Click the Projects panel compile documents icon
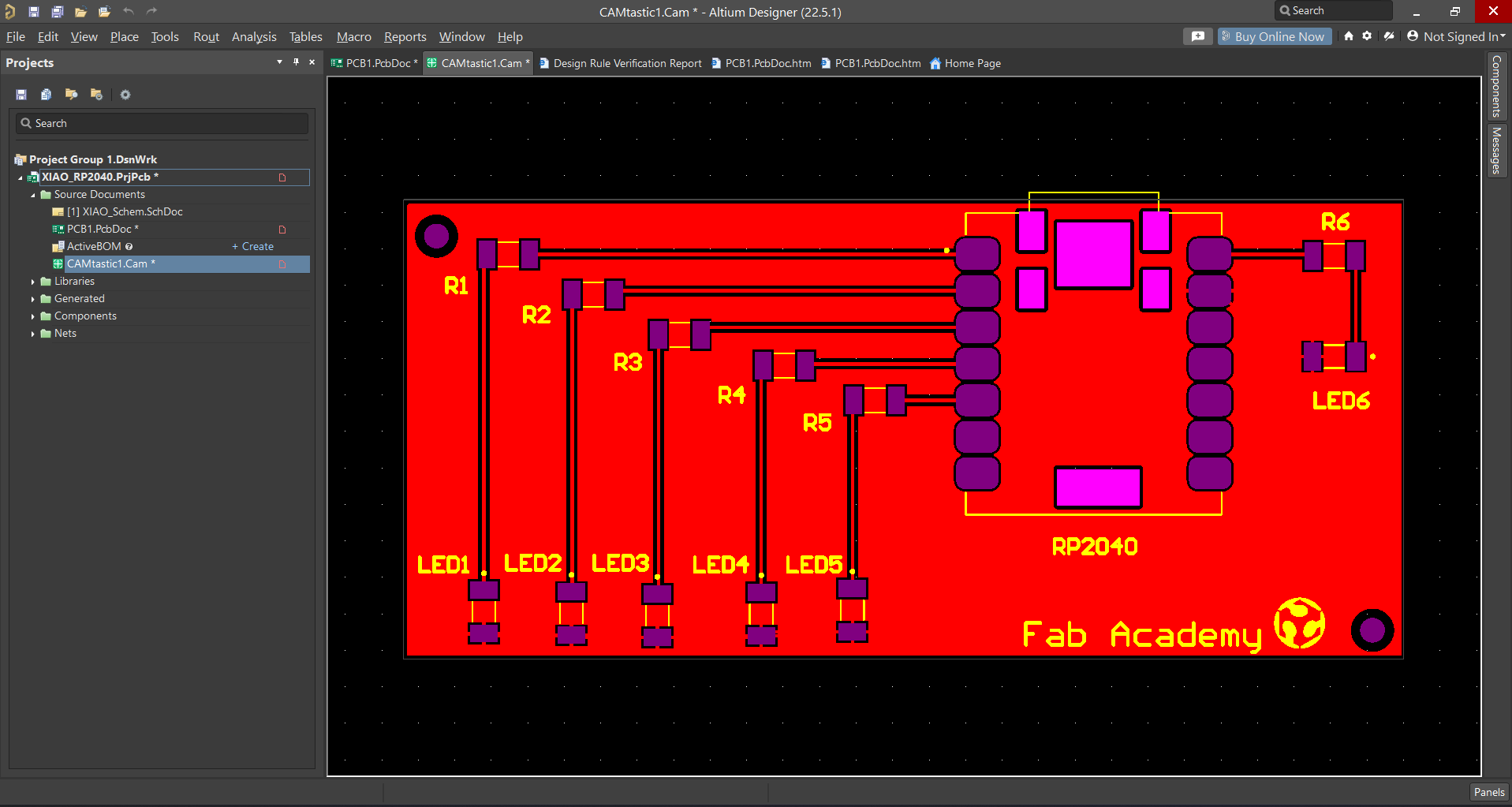The height and width of the screenshot is (807, 1512). coord(47,95)
